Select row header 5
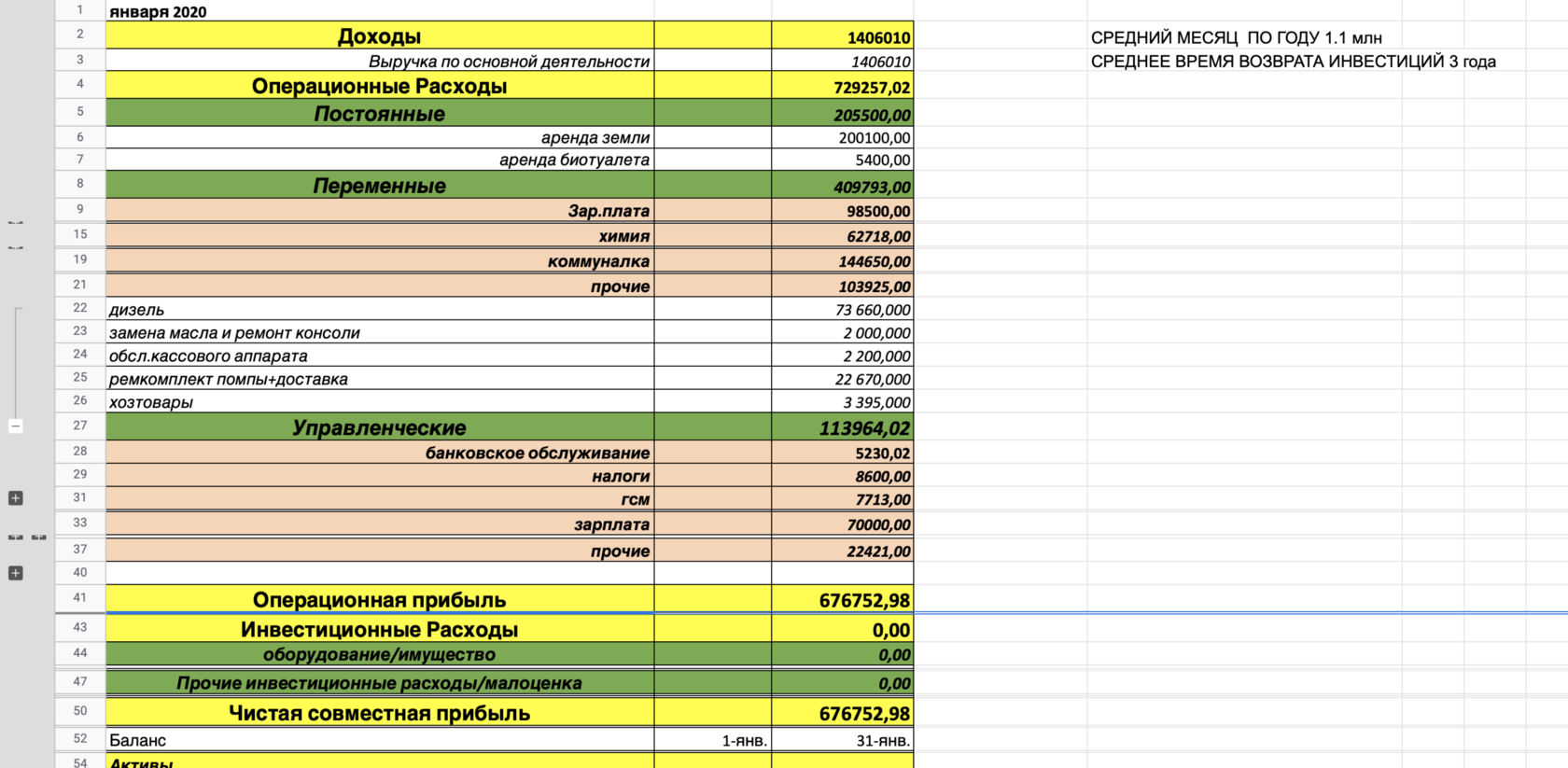This screenshot has width=1568, height=768. (x=80, y=112)
